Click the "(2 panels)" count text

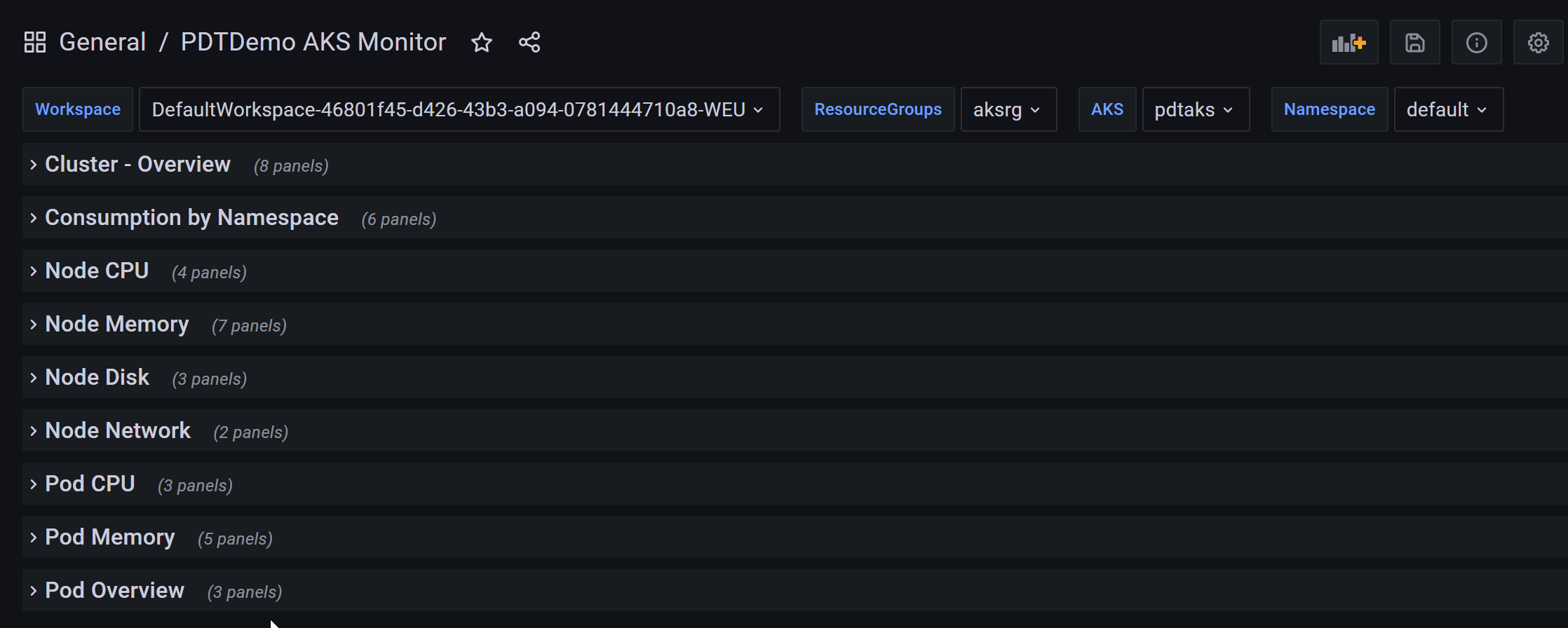[251, 432]
